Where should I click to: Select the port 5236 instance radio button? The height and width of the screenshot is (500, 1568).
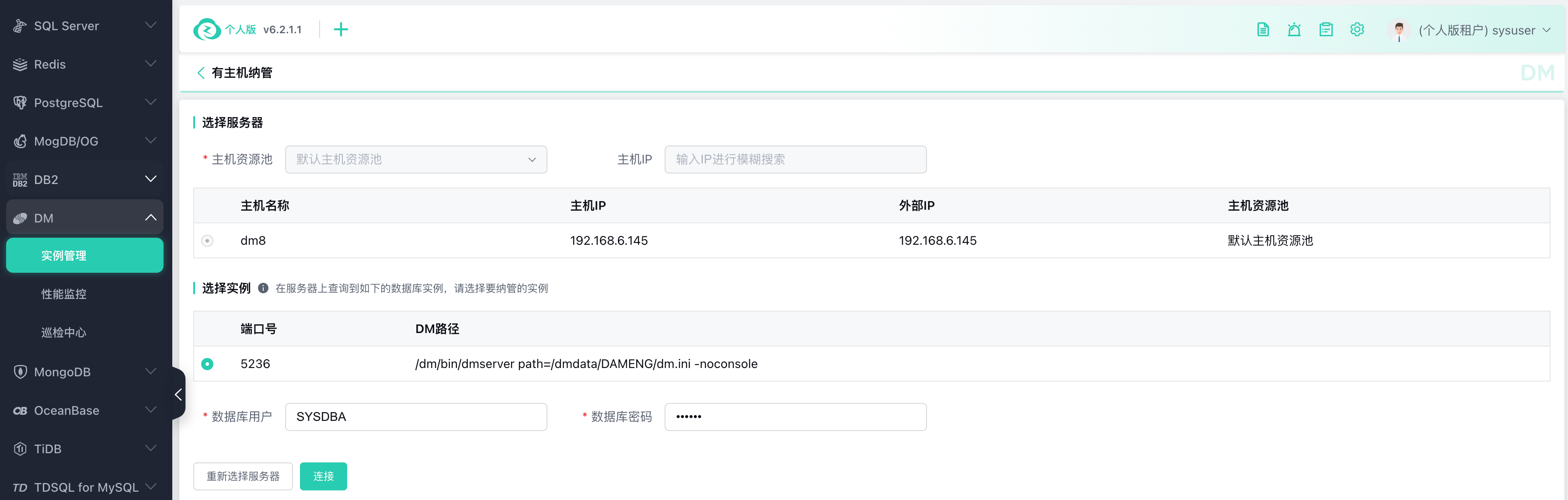(x=207, y=364)
